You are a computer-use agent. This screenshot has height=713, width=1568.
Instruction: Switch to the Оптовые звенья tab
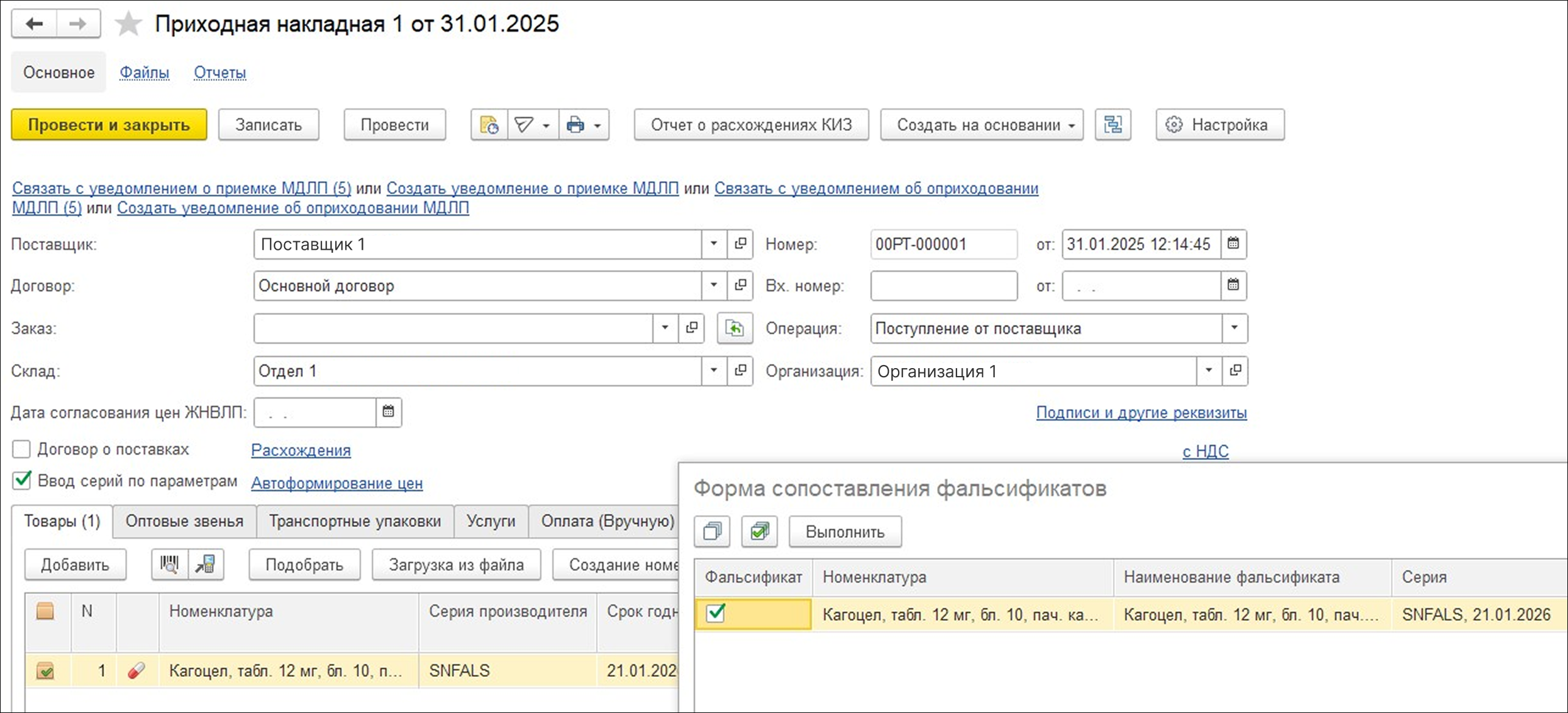[x=184, y=521]
